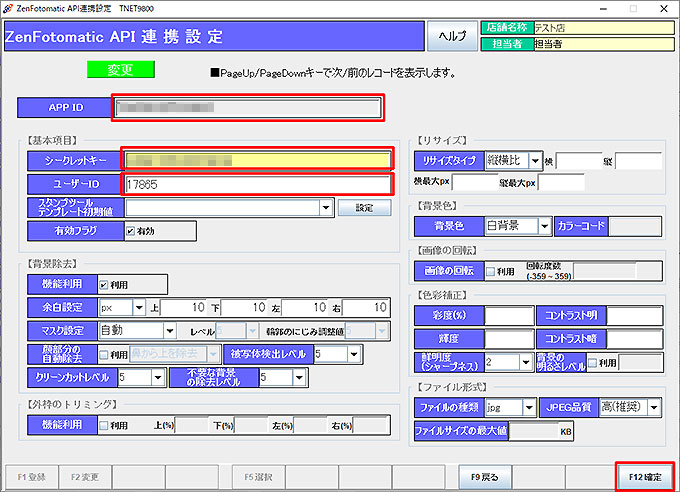
Task: Click the APP ID input field
Action: coord(248,108)
